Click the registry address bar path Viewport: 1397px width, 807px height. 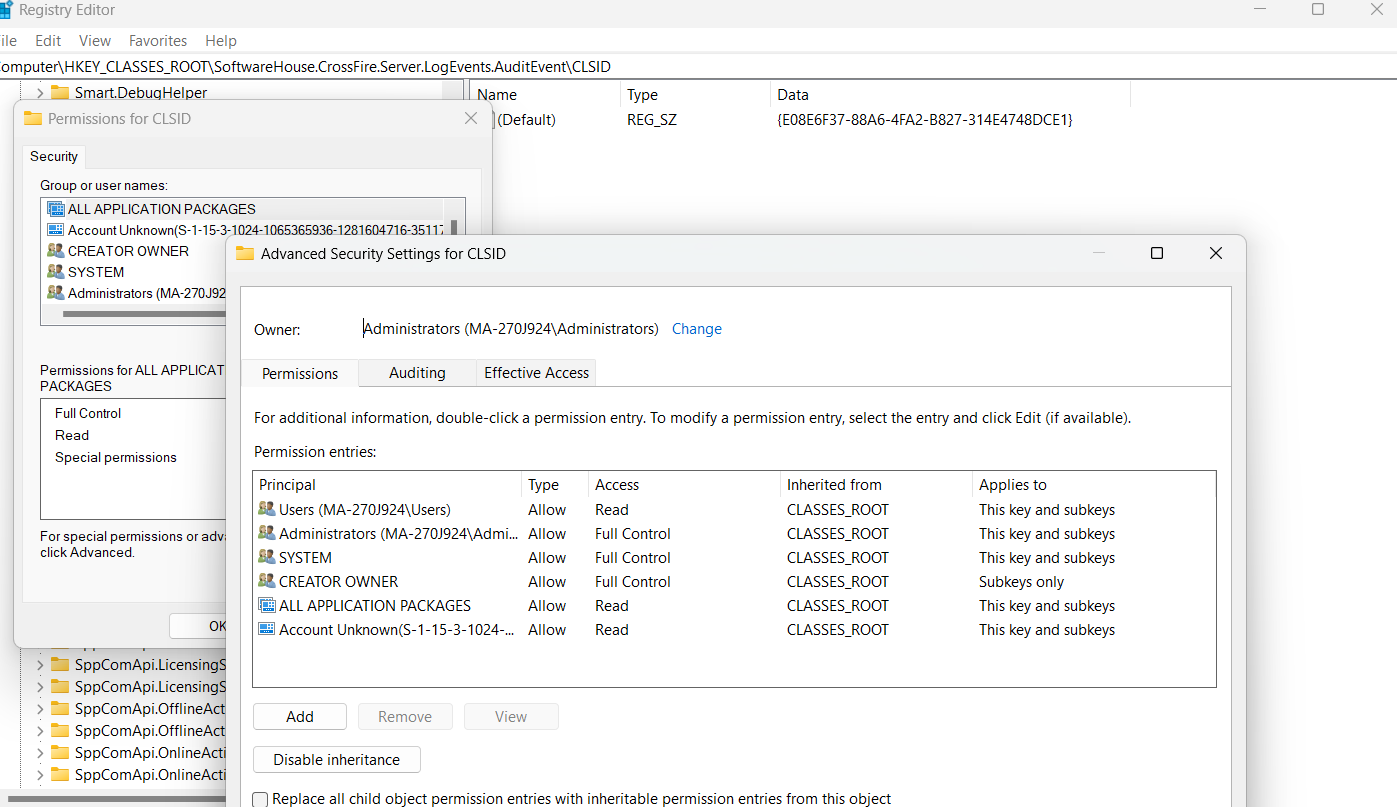pos(698,67)
